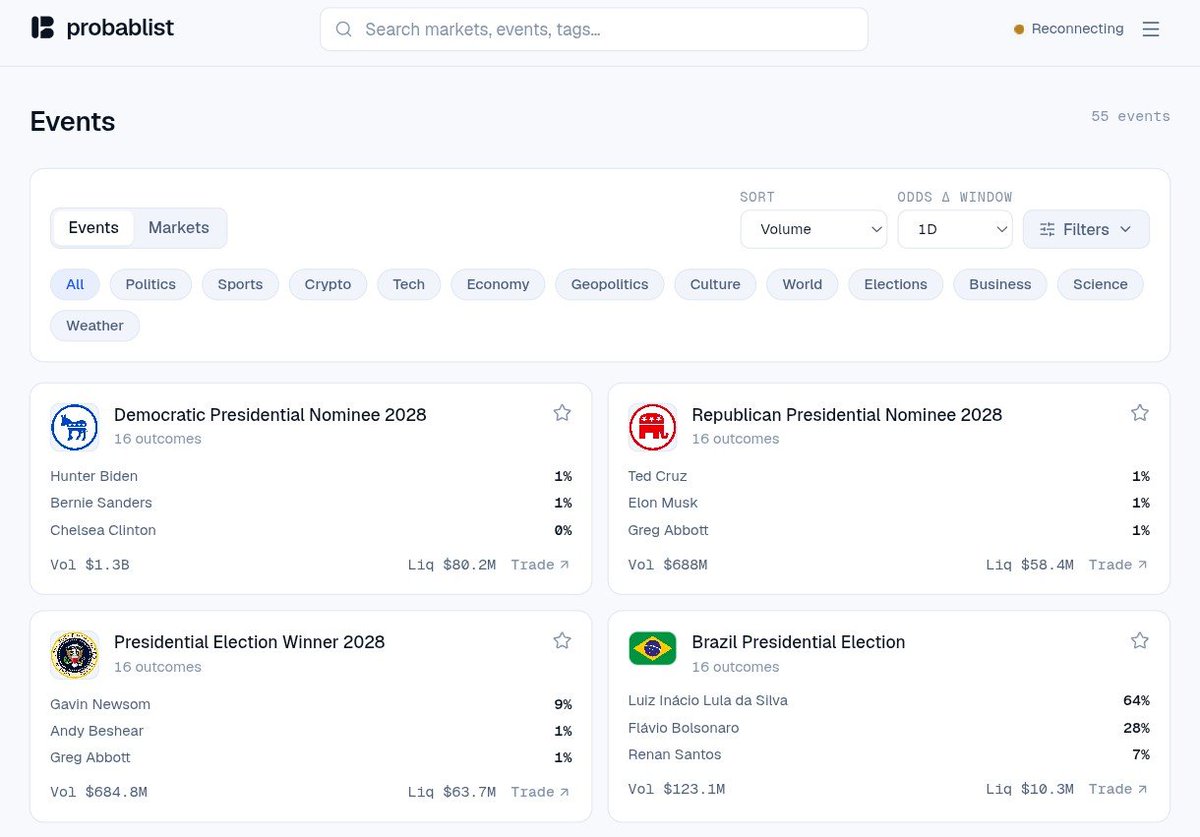Click the search magnifier icon
The width and height of the screenshot is (1200, 837).
click(344, 29)
